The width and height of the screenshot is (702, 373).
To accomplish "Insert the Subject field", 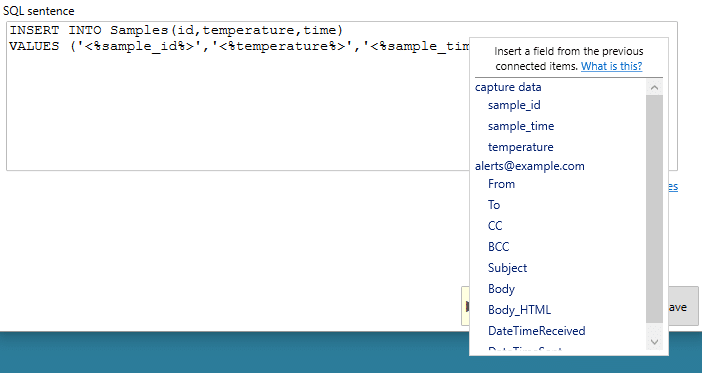I will [x=507, y=268].
